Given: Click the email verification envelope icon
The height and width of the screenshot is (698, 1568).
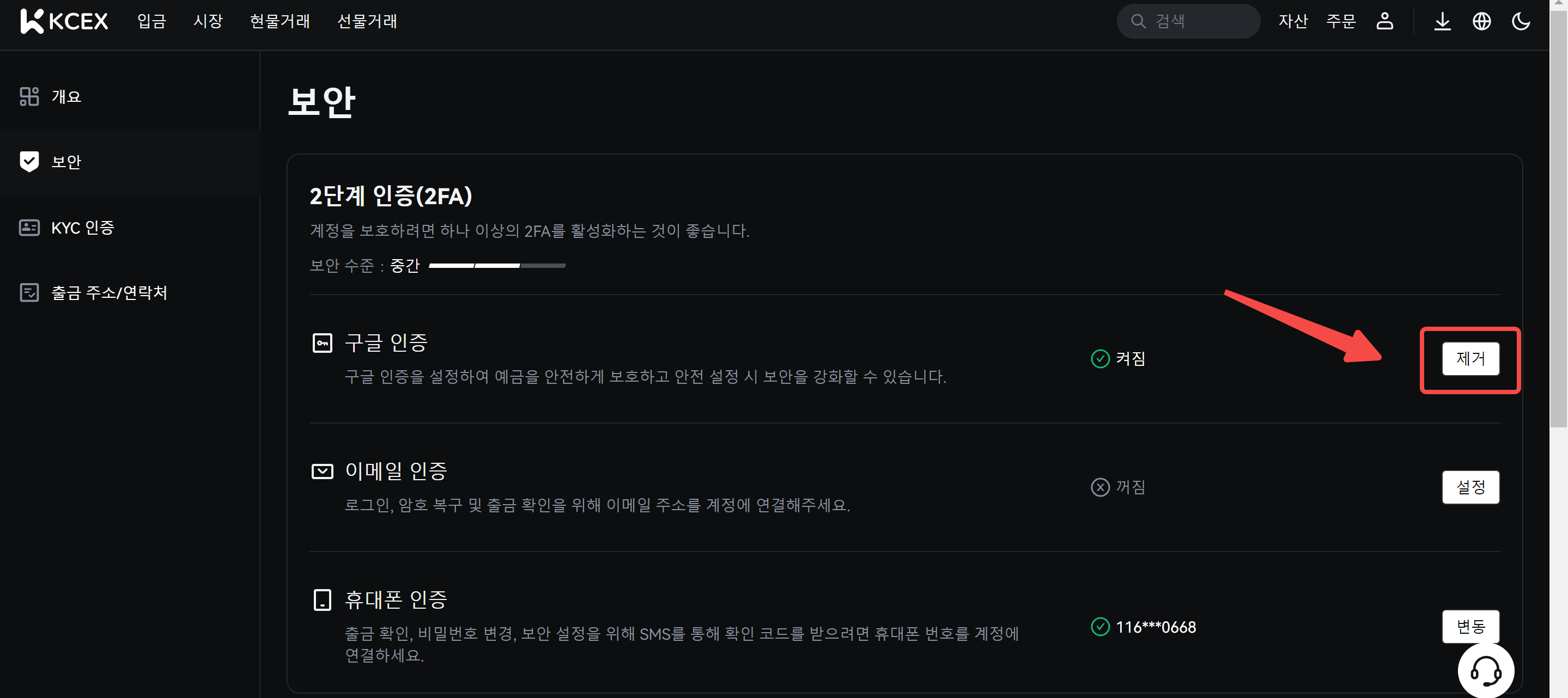Looking at the screenshot, I should tap(322, 471).
